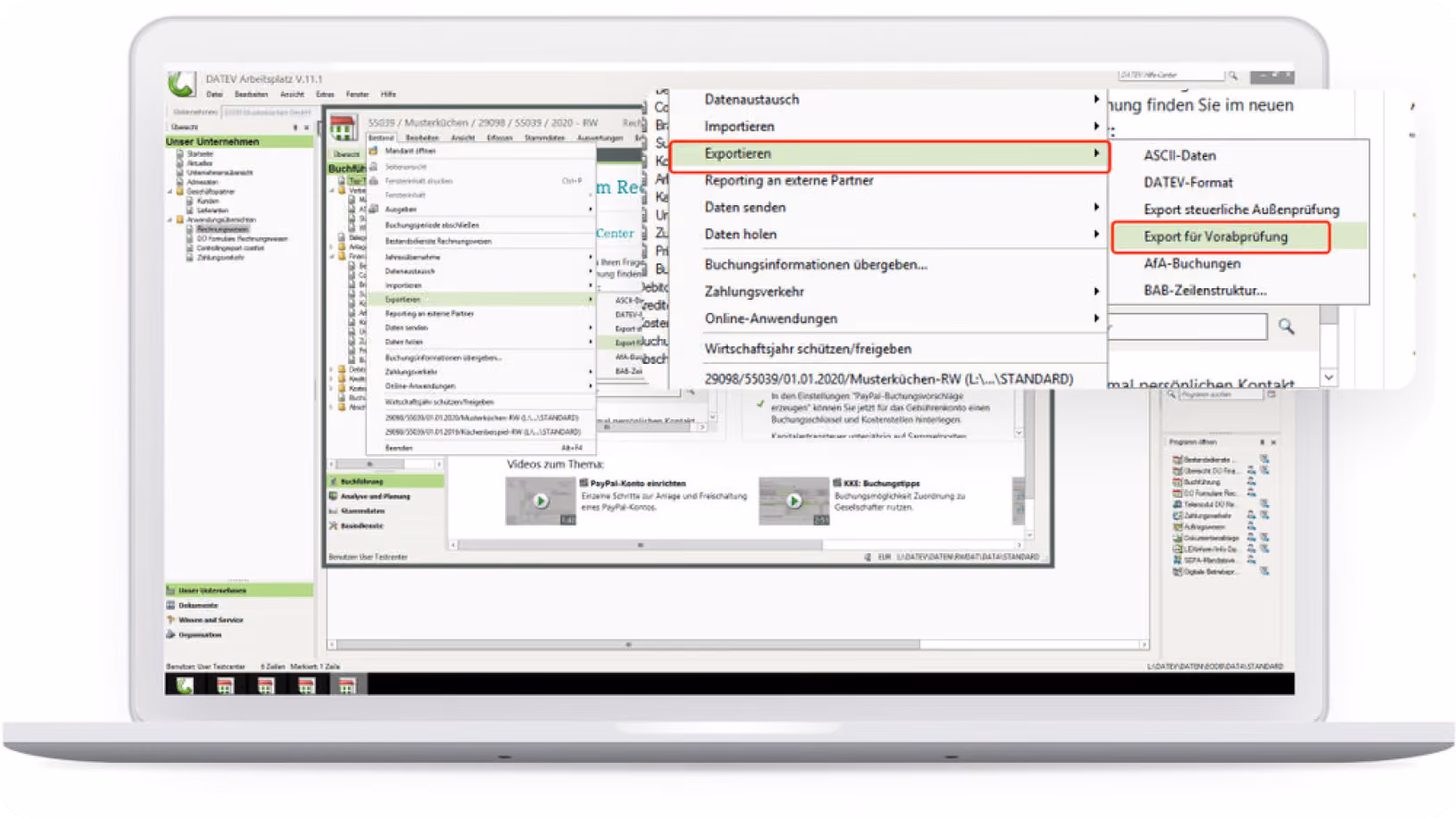This screenshot has height=819, width=1456.
Task: Open the Zahlungsverkehr submenu arrow in enlarged menu
Action: click(1096, 291)
